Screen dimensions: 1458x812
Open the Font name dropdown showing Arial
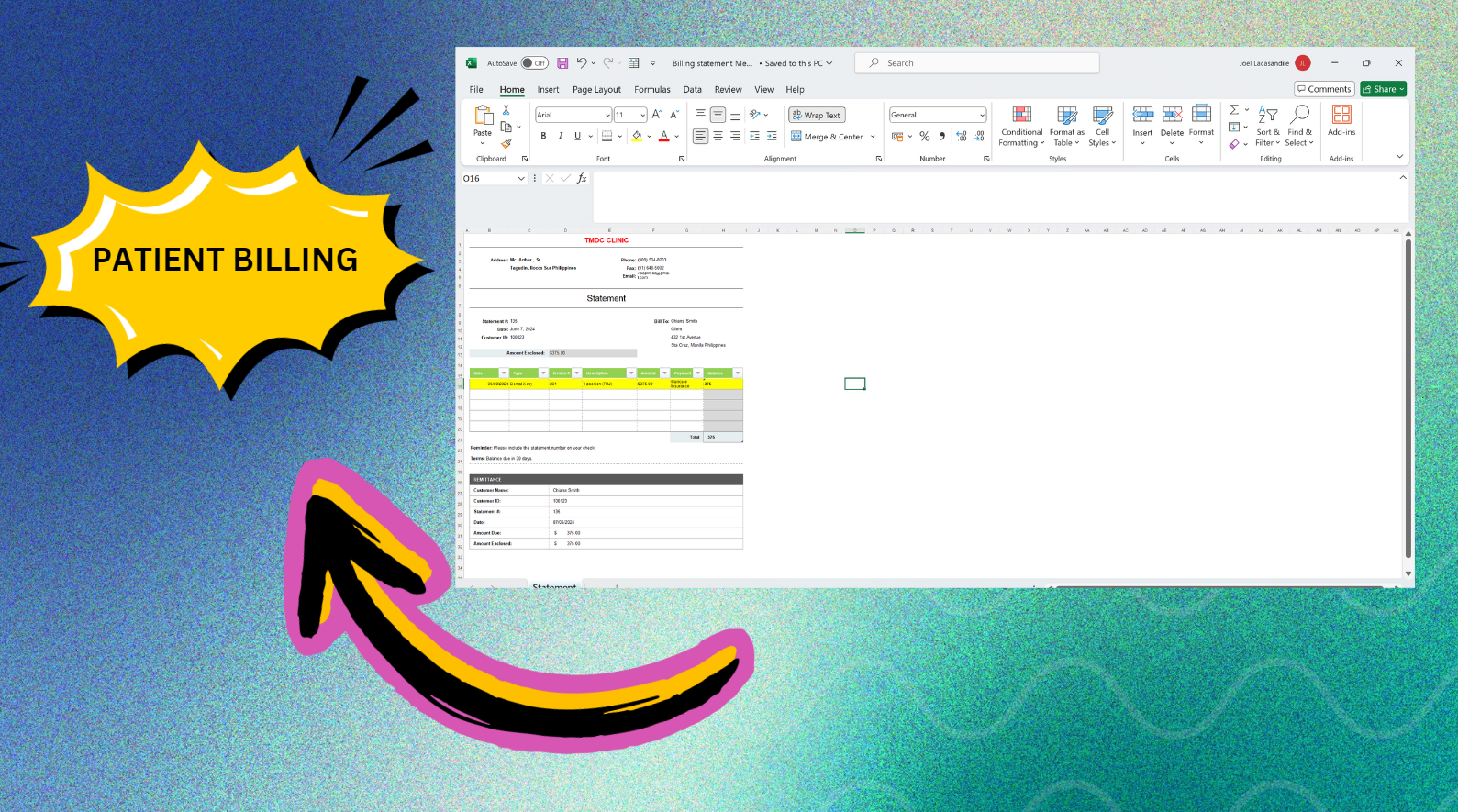[x=607, y=115]
